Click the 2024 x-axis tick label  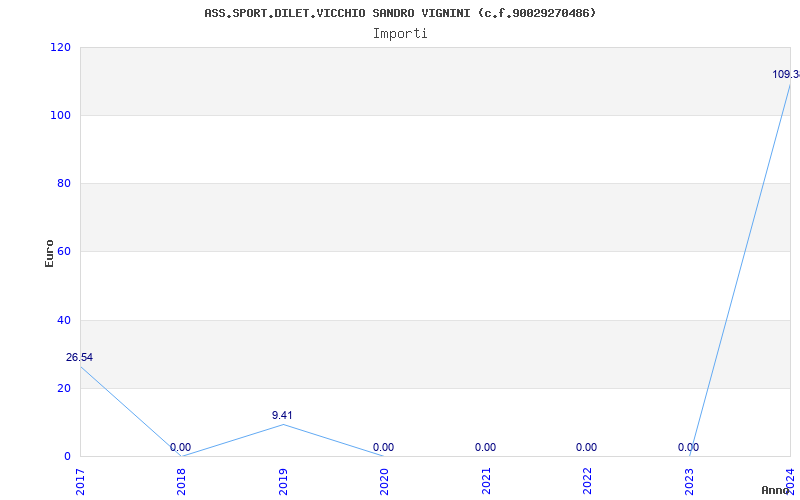point(790,481)
